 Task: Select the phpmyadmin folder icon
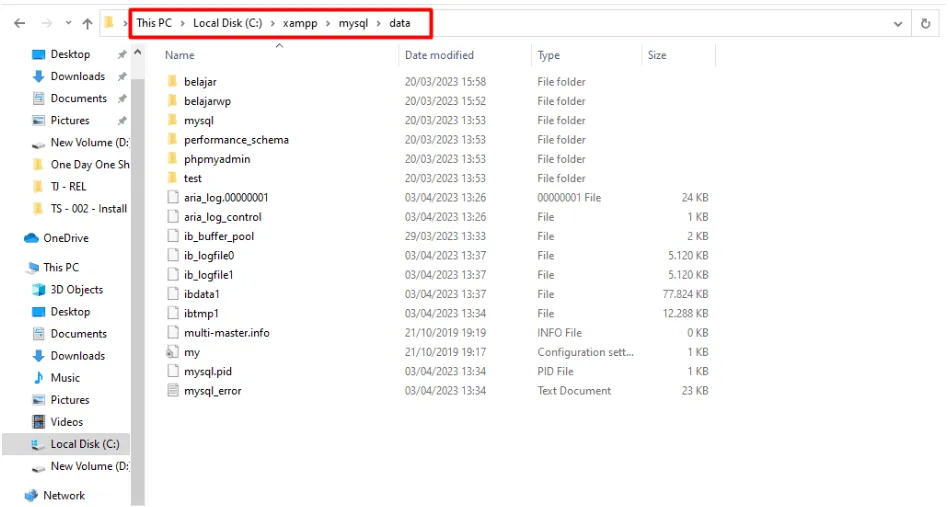(x=172, y=159)
